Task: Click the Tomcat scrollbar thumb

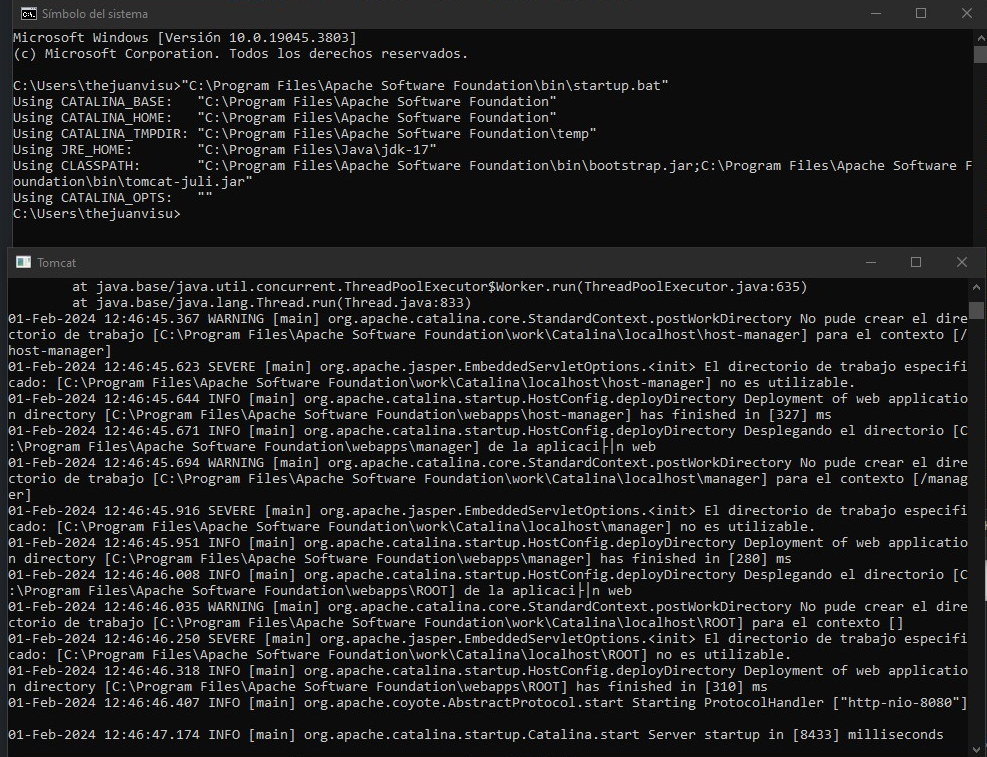Action: (x=976, y=310)
